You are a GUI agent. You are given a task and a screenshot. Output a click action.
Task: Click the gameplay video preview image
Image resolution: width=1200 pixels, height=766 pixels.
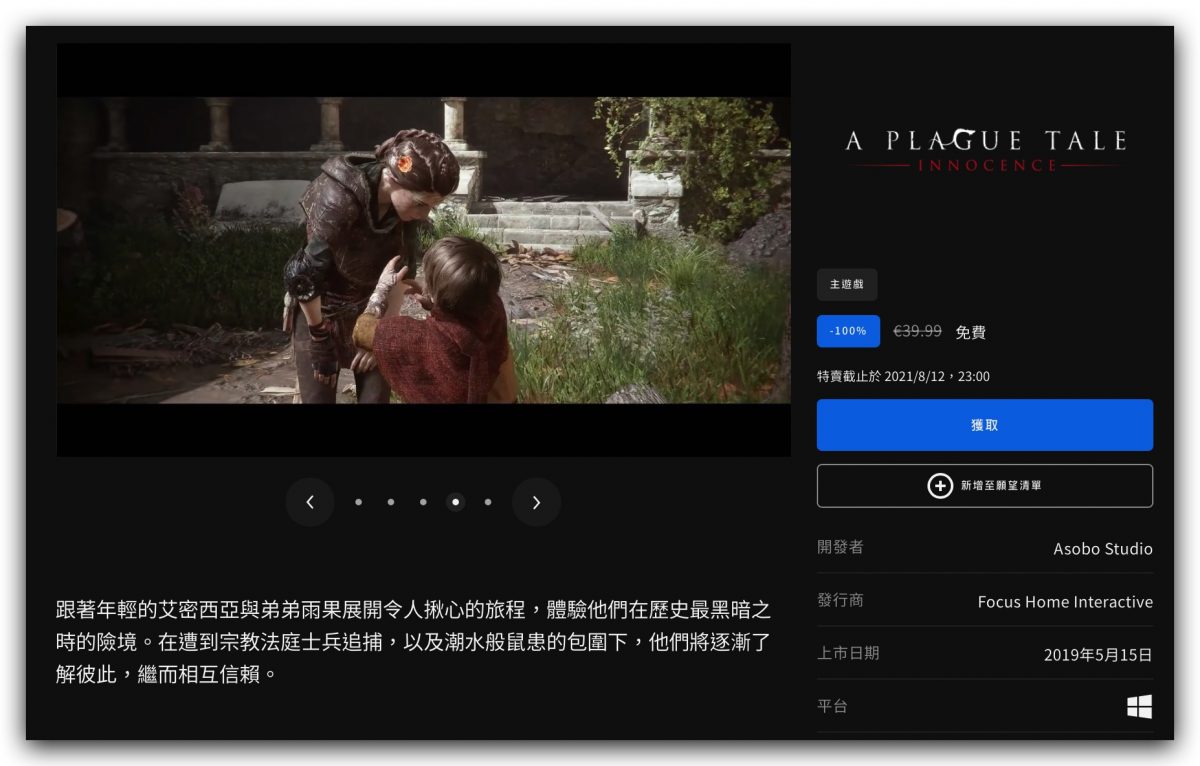tap(424, 250)
